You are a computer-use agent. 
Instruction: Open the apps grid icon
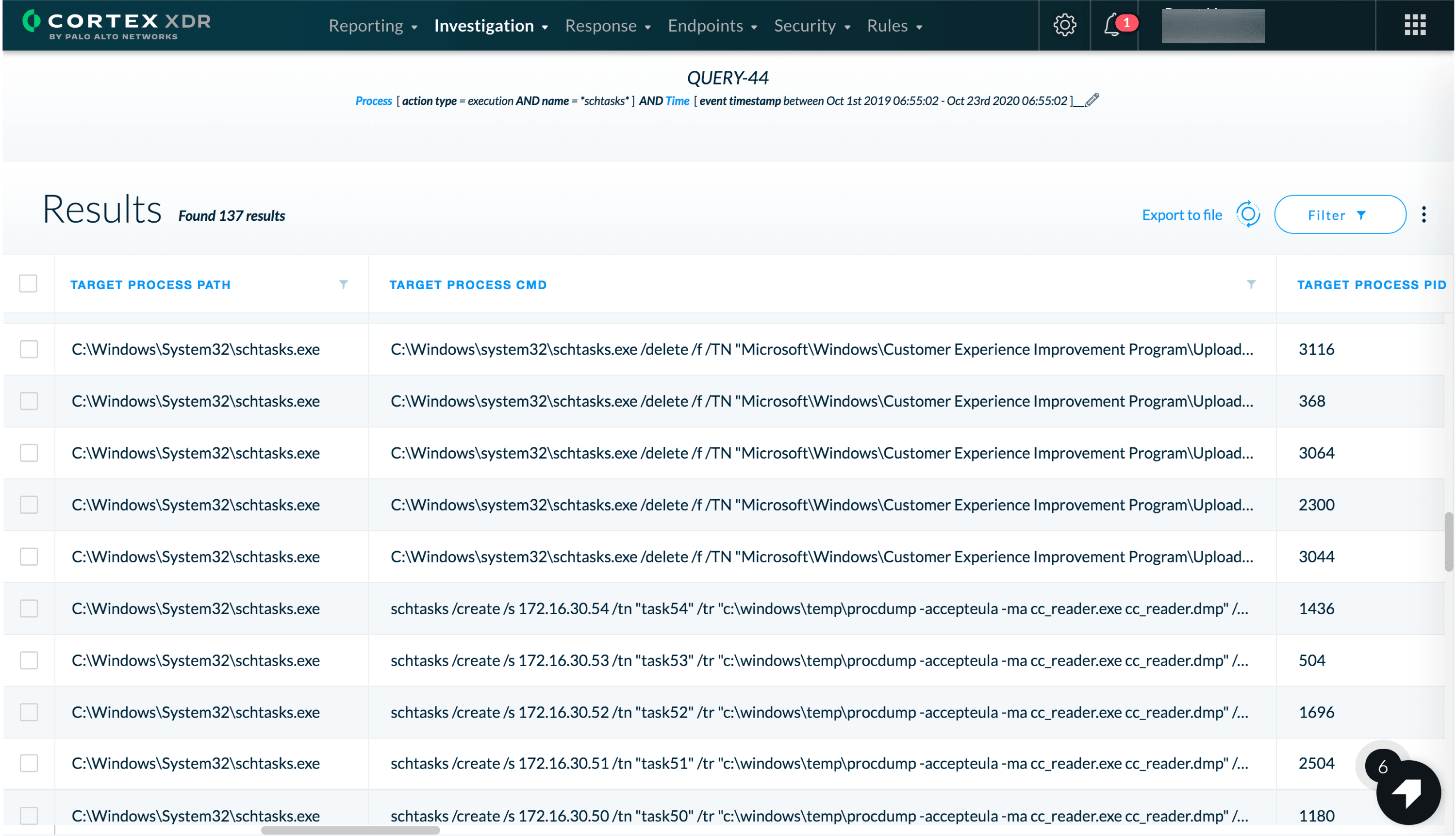click(1415, 25)
